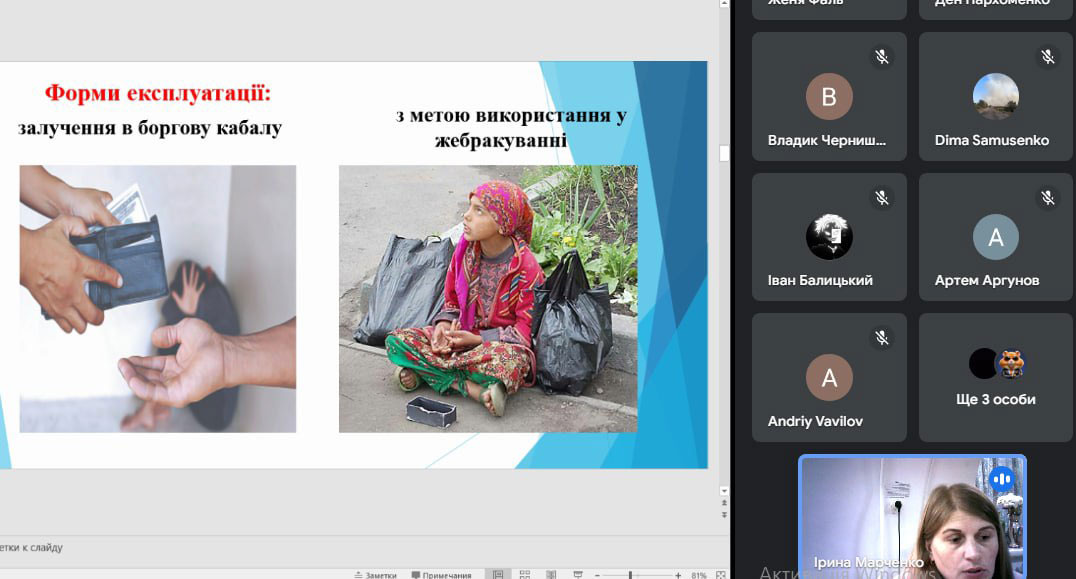Click the vertical scrollbar thumb beside slide
The width and height of the screenshot is (1076, 579).
coord(724,153)
